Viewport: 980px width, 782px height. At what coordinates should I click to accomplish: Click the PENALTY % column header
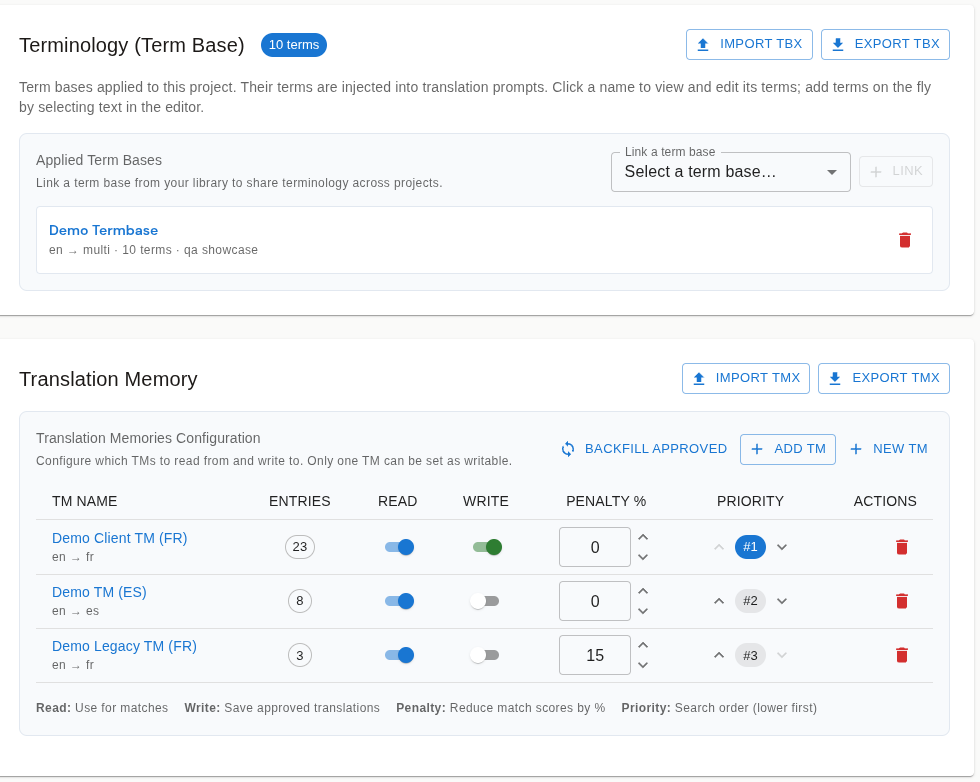click(606, 501)
